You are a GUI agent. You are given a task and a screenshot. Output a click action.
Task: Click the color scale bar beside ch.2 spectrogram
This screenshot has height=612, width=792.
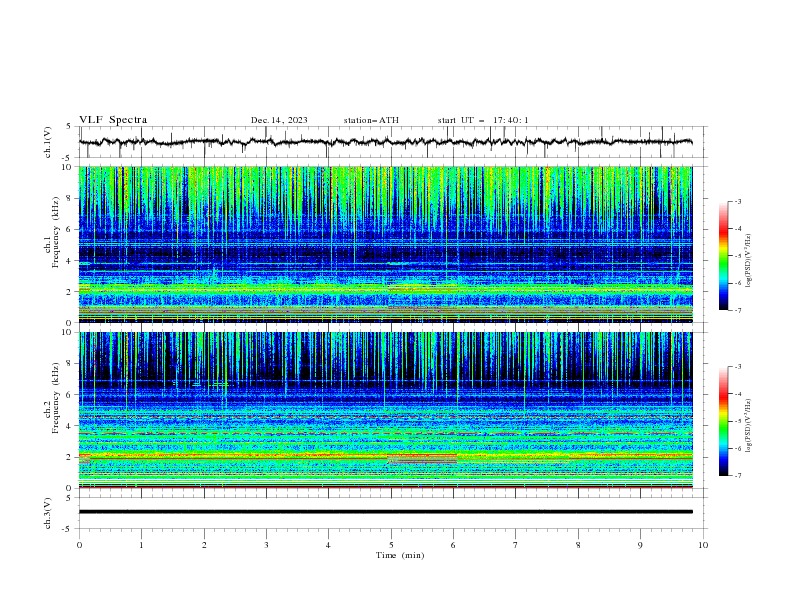[x=723, y=421]
